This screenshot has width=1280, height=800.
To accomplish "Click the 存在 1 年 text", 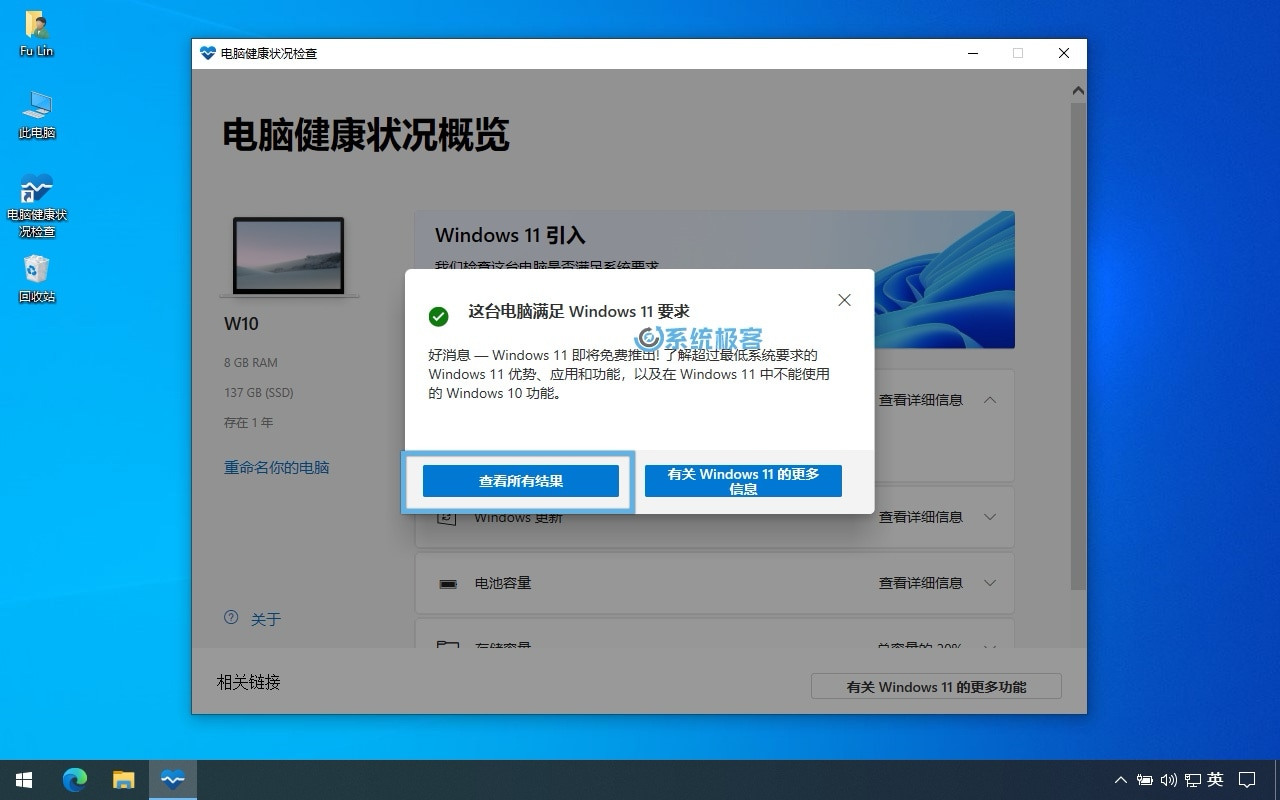I will 249,422.
